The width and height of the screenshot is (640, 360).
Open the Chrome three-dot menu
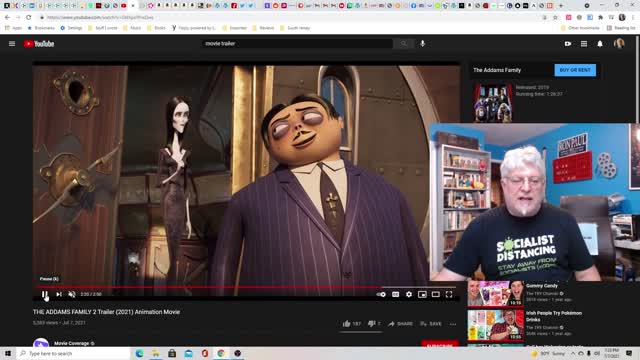click(633, 18)
